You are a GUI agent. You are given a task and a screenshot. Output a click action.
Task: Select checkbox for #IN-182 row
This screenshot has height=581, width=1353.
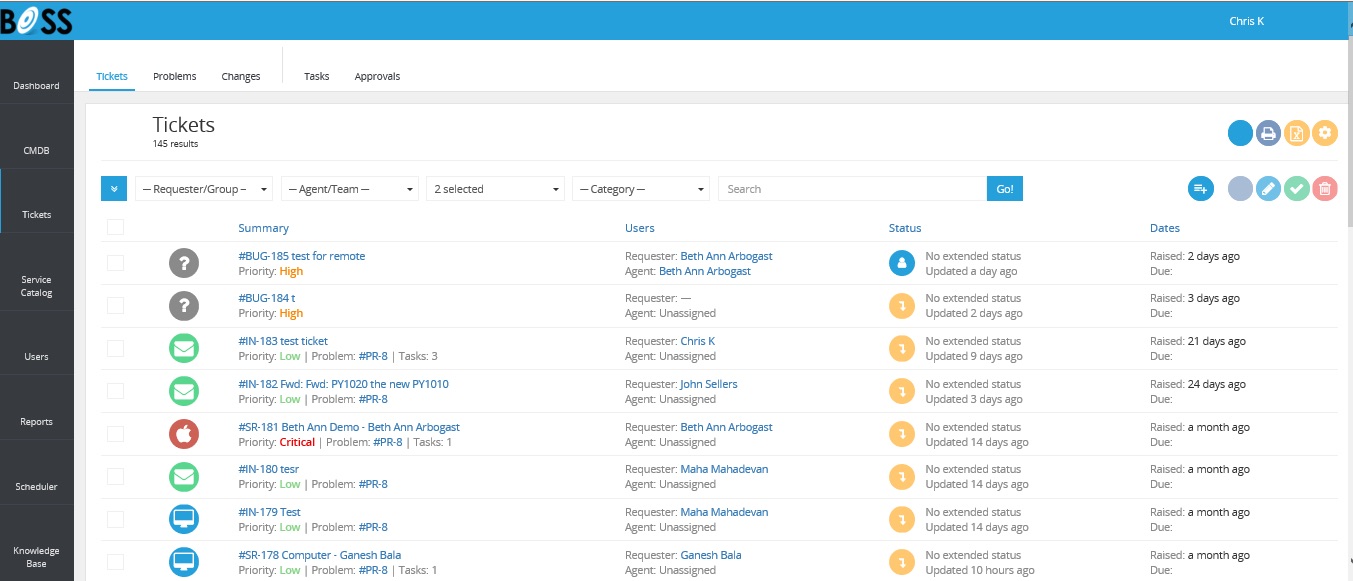115,391
